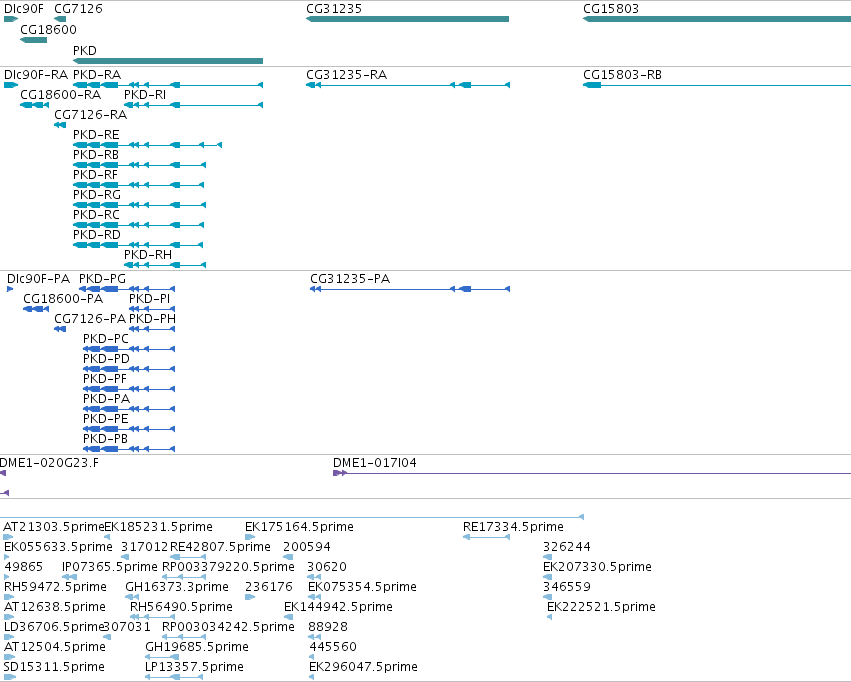Image resolution: width=851 pixels, height=682 pixels.
Task: Click protein PKD-PB
Action: click(129, 449)
